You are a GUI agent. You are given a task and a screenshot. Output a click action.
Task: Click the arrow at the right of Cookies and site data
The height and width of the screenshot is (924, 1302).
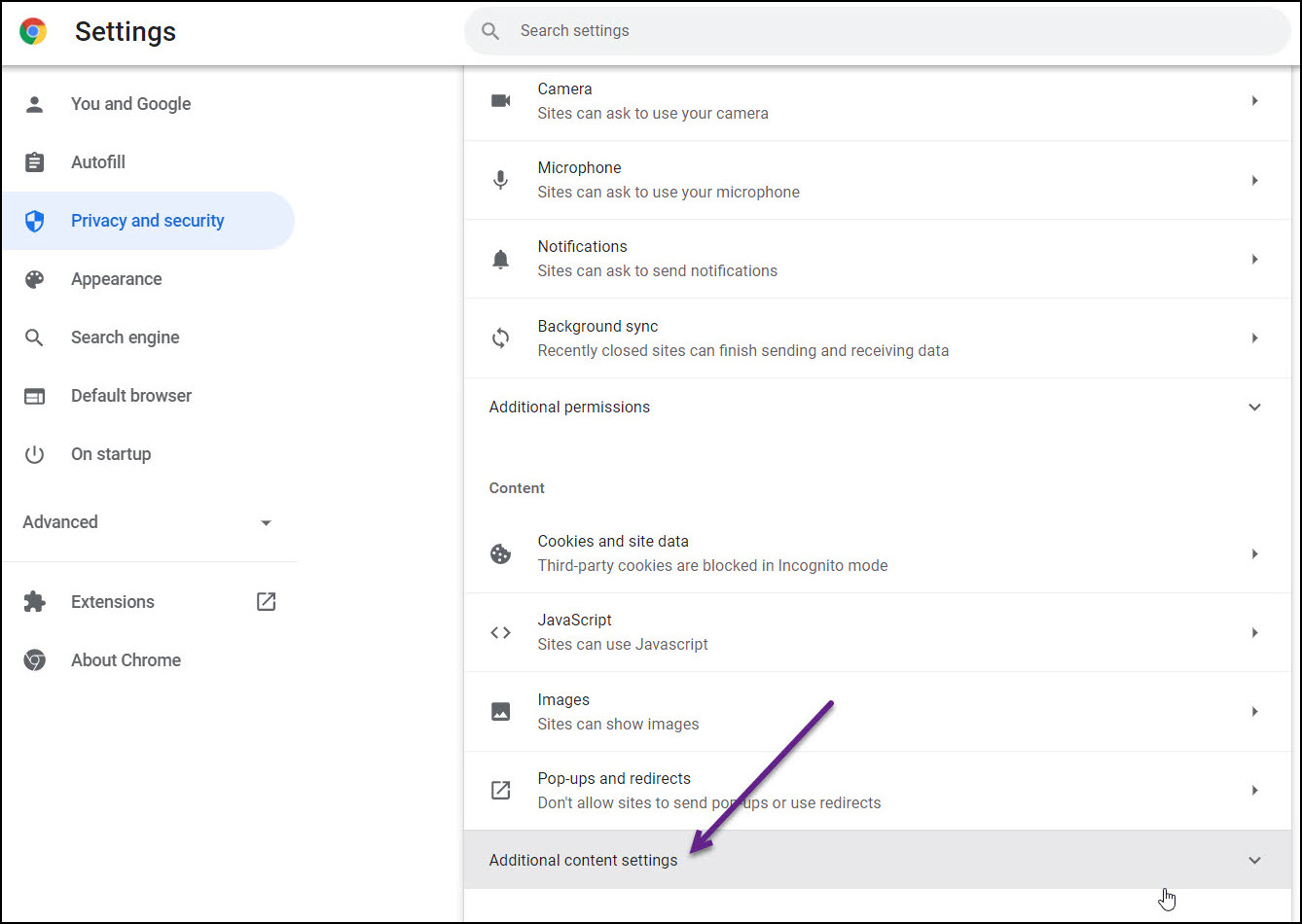[x=1255, y=553]
